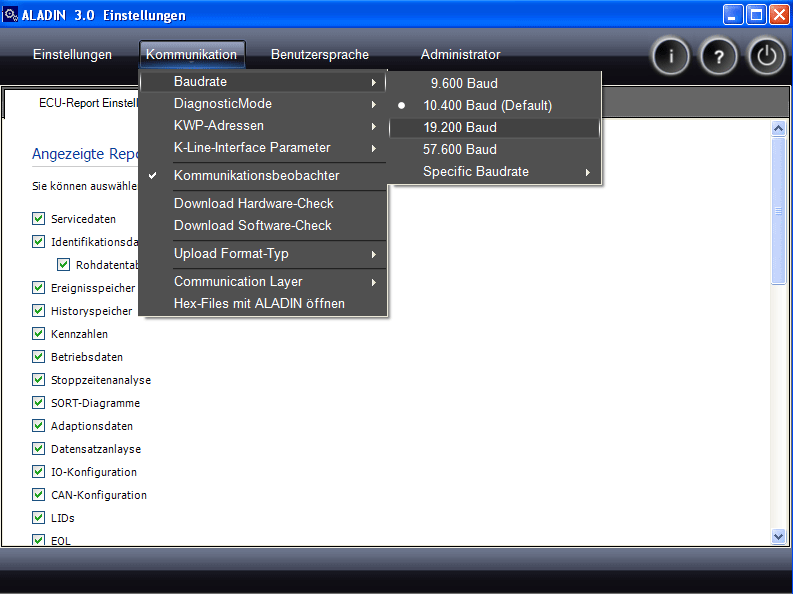Image resolution: width=793 pixels, height=594 pixels.
Task: Toggle the Servicedaten checkbox
Action: [x=38, y=218]
